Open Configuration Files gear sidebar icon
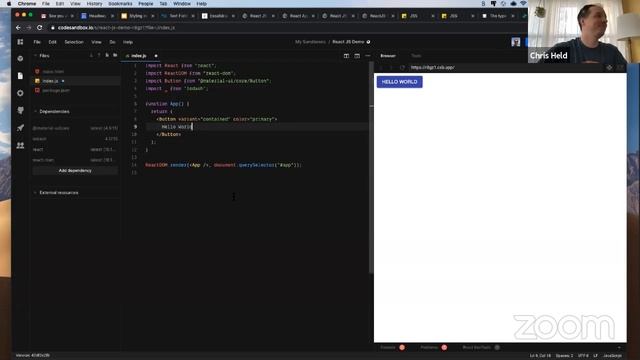Image resolution: width=640 pixels, height=360 pixels. [20, 93]
